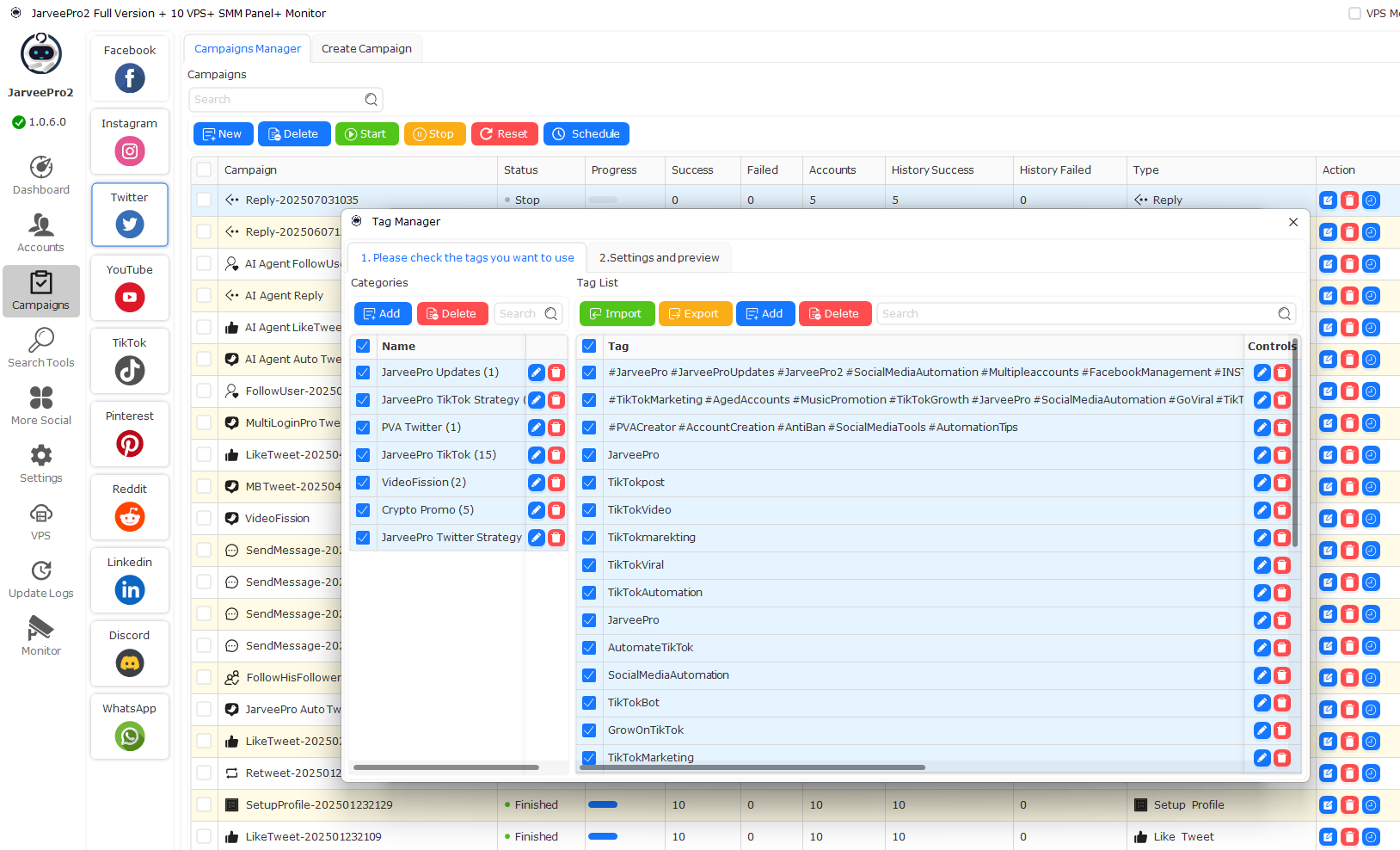The width and height of the screenshot is (1400, 850).
Task: Delete the PVA Twitter (1) category
Action: click(x=556, y=428)
